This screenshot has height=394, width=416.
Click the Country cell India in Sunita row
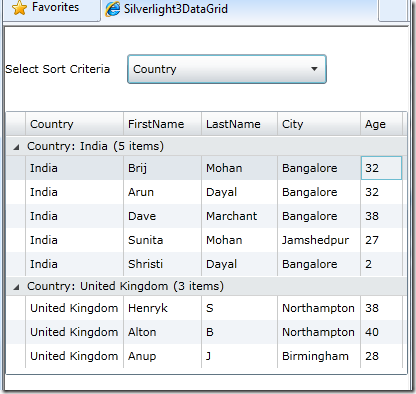(x=74, y=240)
